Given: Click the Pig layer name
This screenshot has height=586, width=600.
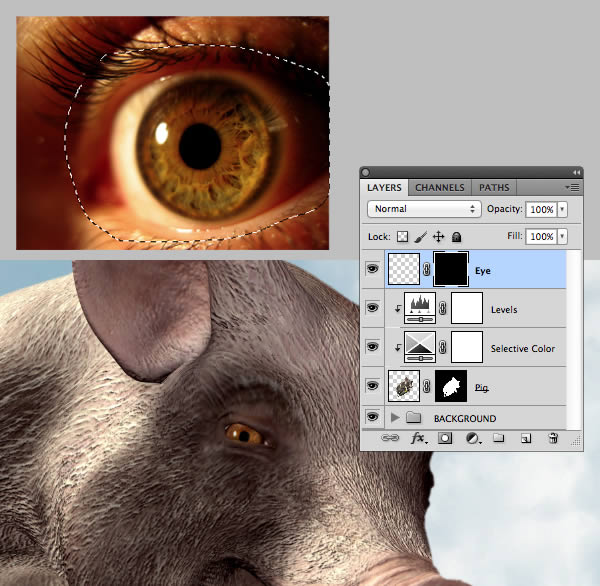Looking at the screenshot, I should (x=481, y=388).
